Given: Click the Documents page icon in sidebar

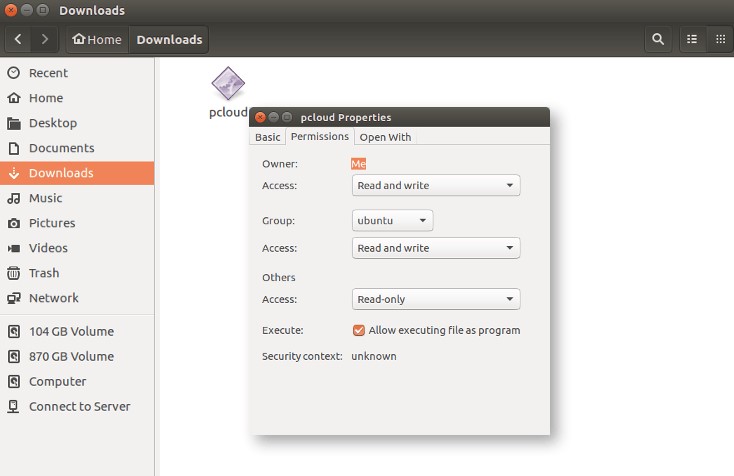Looking at the screenshot, I should tap(14, 148).
